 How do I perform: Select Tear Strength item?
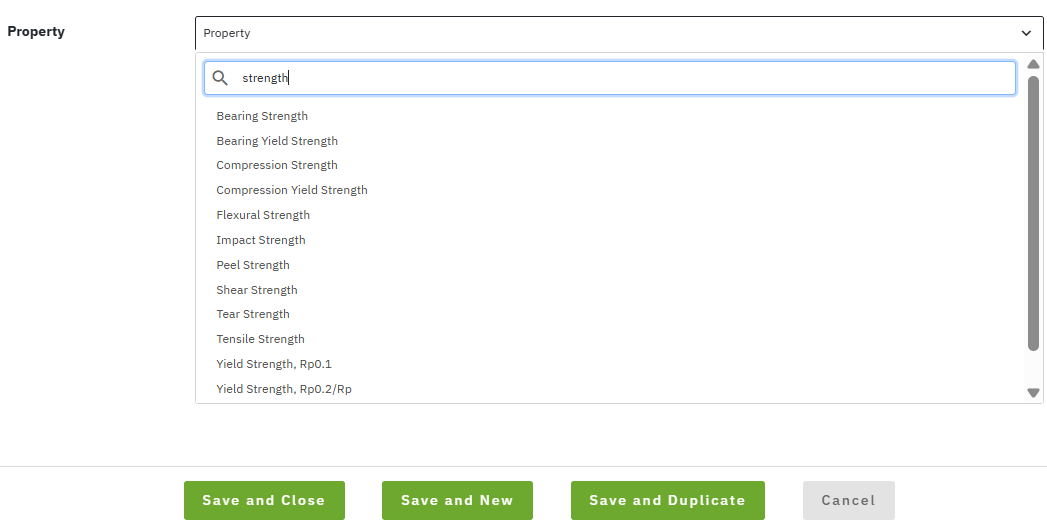(x=253, y=314)
